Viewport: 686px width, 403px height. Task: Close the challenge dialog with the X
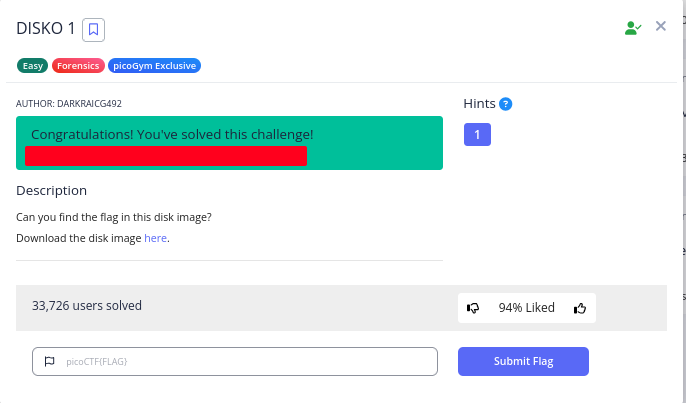660,26
